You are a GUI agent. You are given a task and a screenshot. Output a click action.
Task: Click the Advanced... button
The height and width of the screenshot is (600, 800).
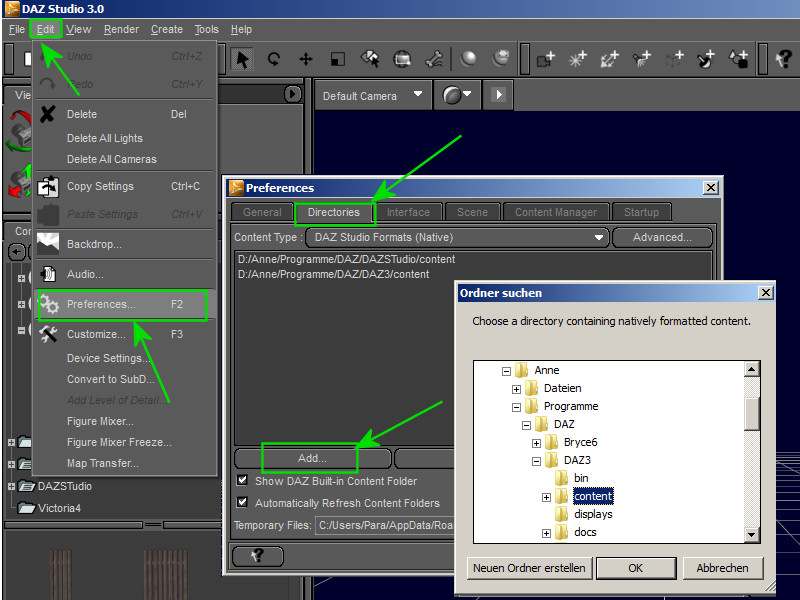662,237
